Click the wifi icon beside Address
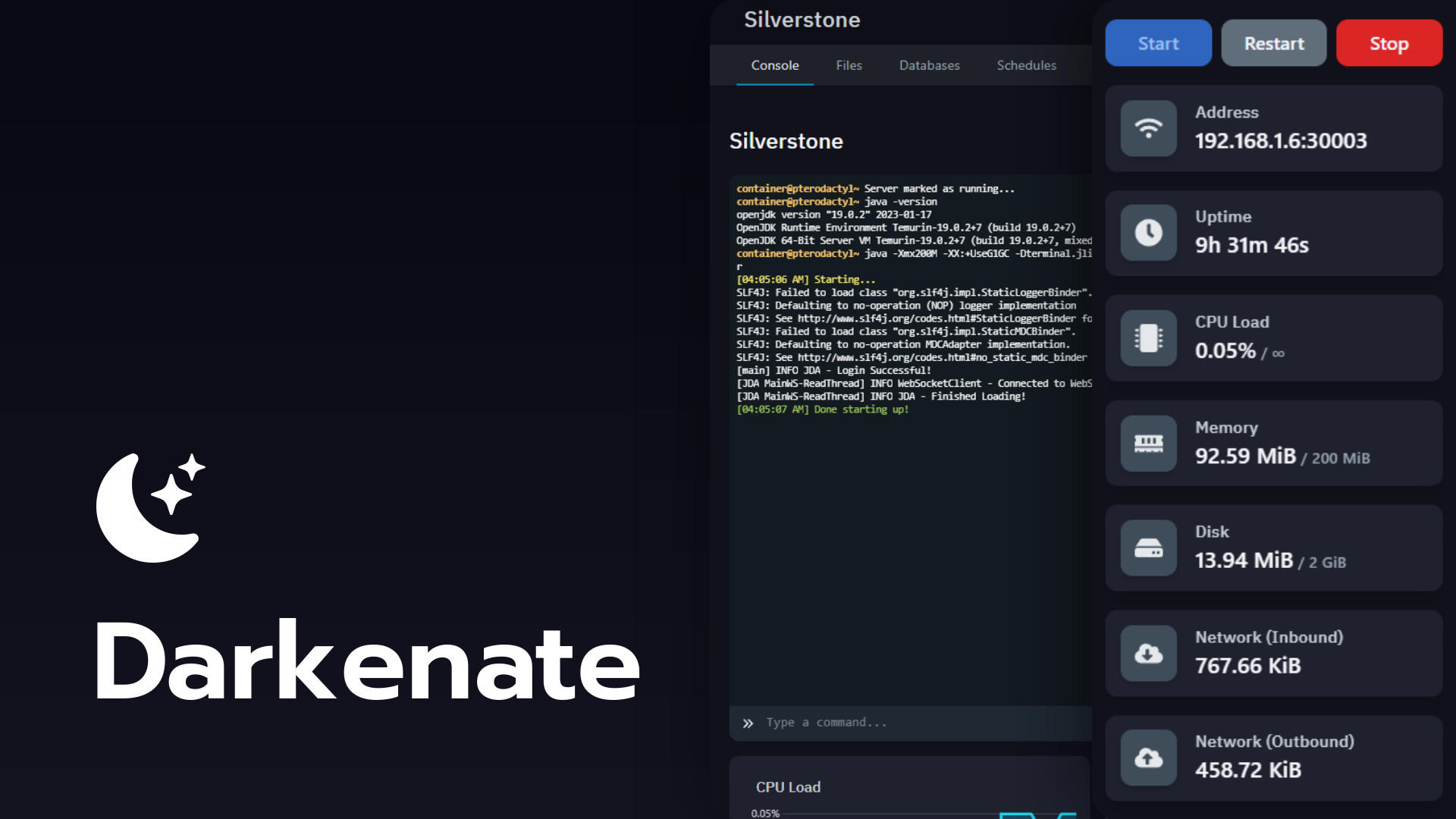 [x=1148, y=128]
